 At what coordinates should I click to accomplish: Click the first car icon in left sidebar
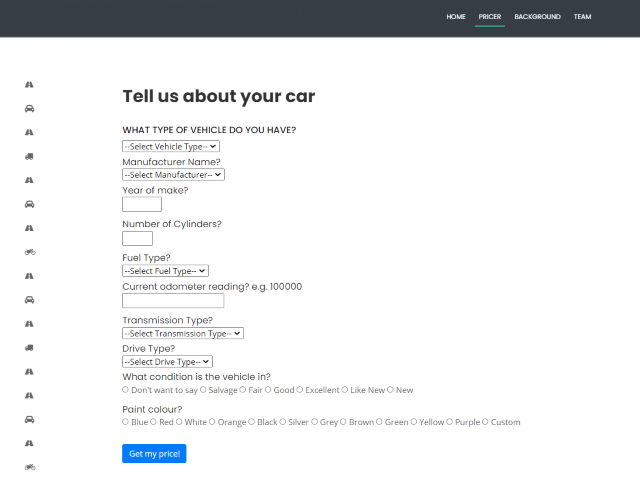pos(30,108)
